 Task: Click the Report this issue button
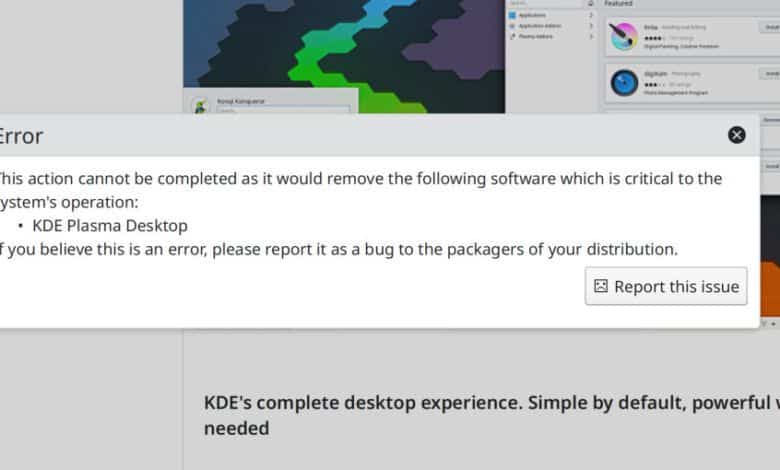(x=666, y=286)
